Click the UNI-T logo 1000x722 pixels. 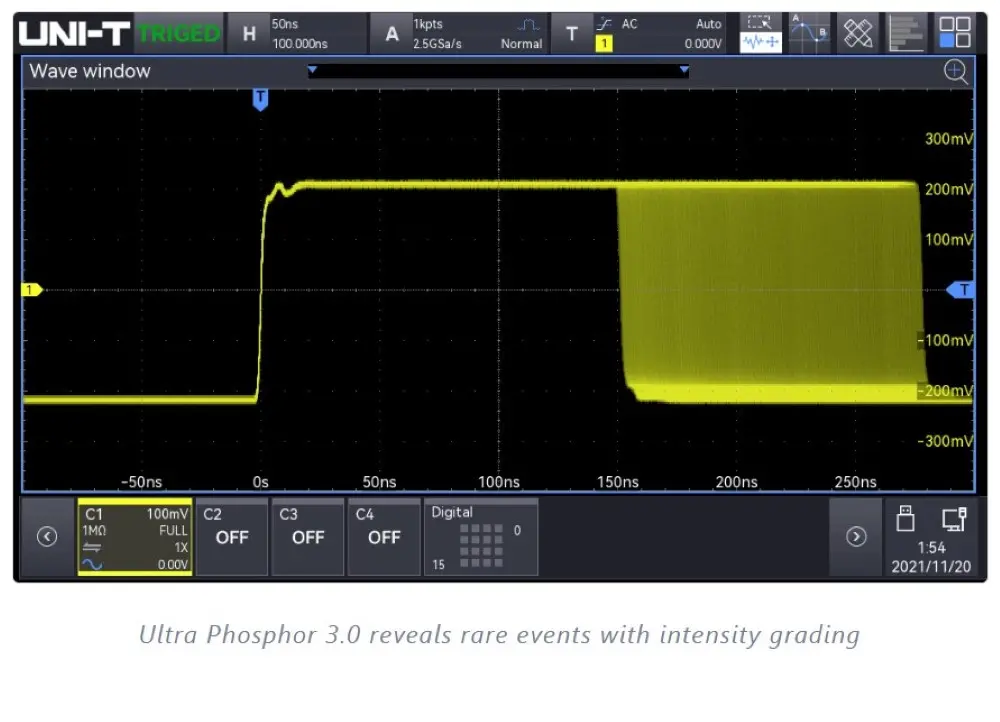coord(74,33)
